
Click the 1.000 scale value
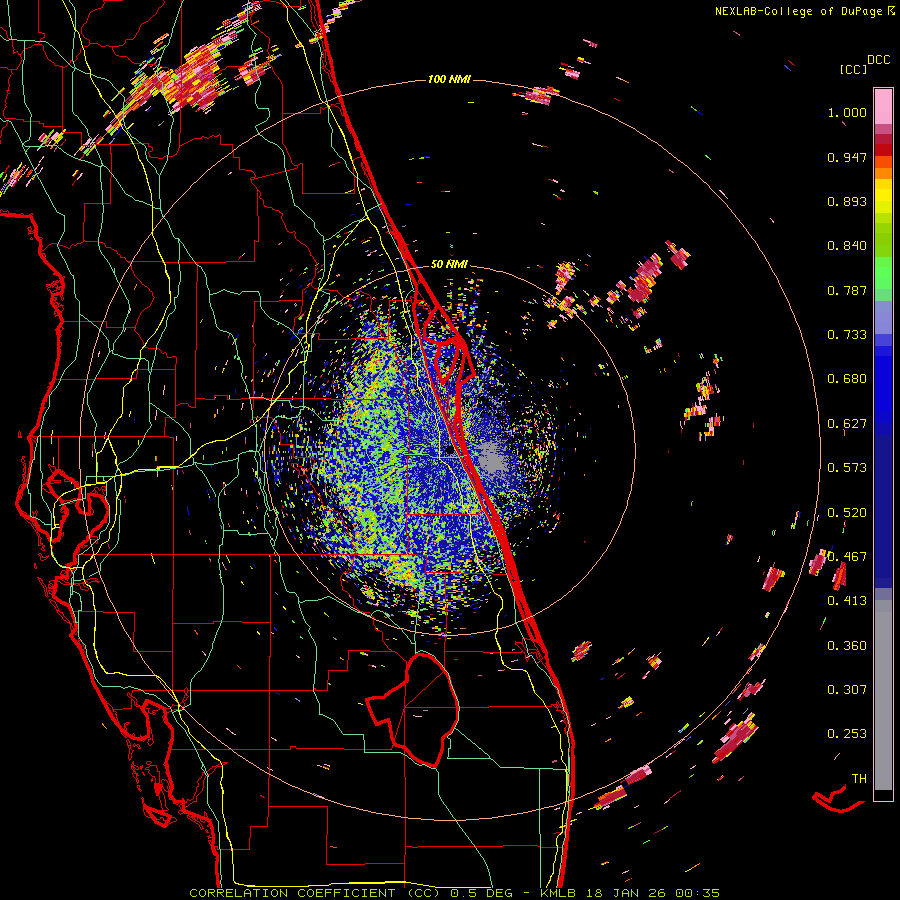(847, 112)
